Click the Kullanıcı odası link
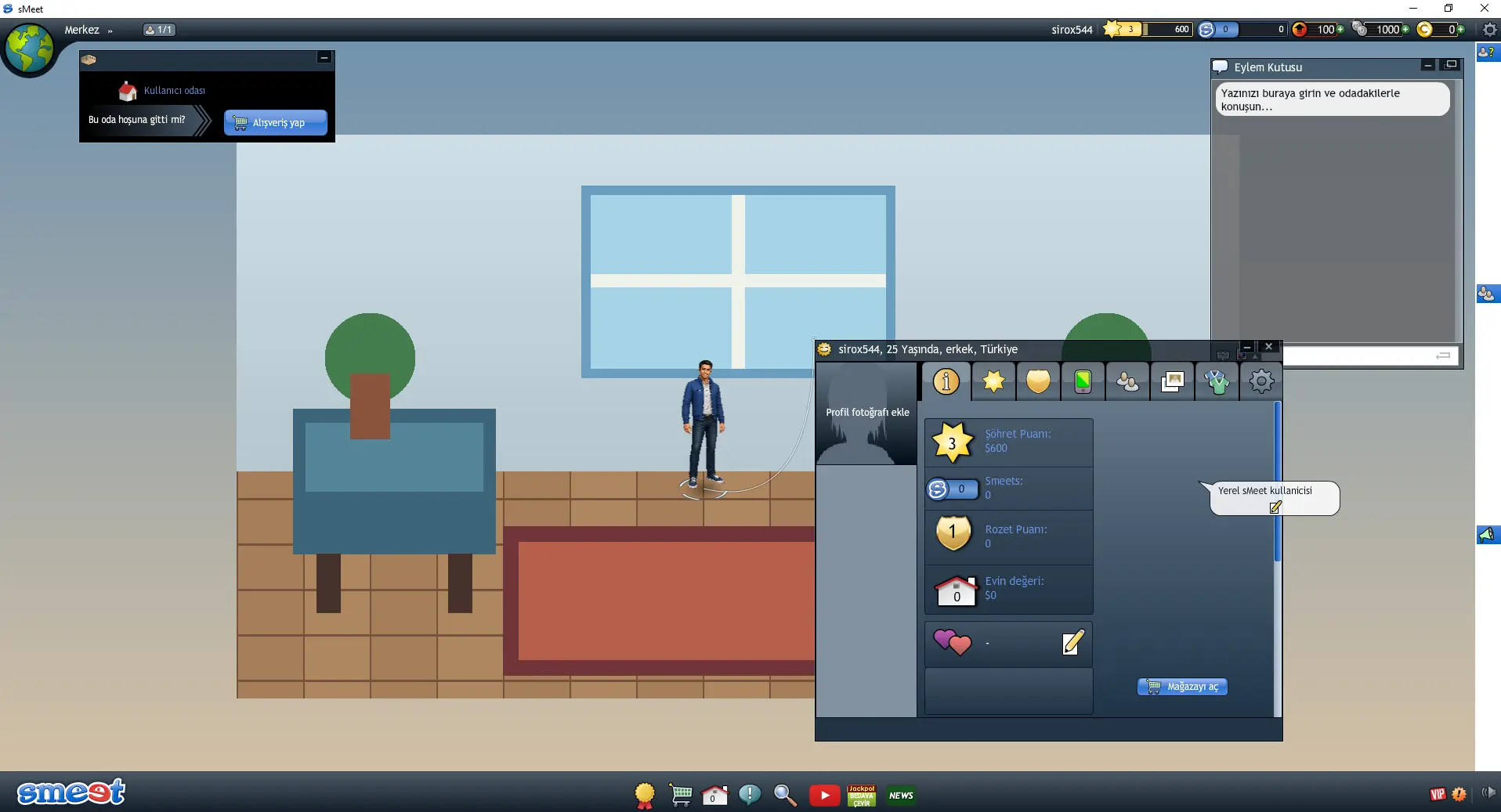The width and height of the screenshot is (1501, 812). tap(174, 91)
